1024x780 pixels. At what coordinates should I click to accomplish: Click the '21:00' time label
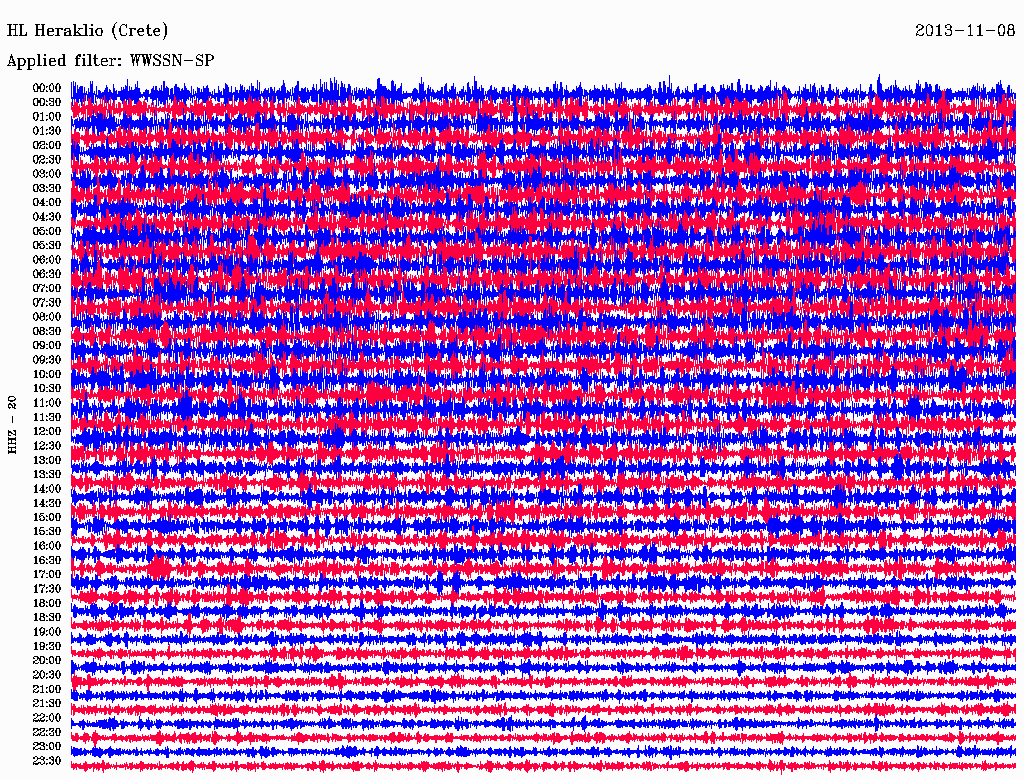[x=47, y=689]
